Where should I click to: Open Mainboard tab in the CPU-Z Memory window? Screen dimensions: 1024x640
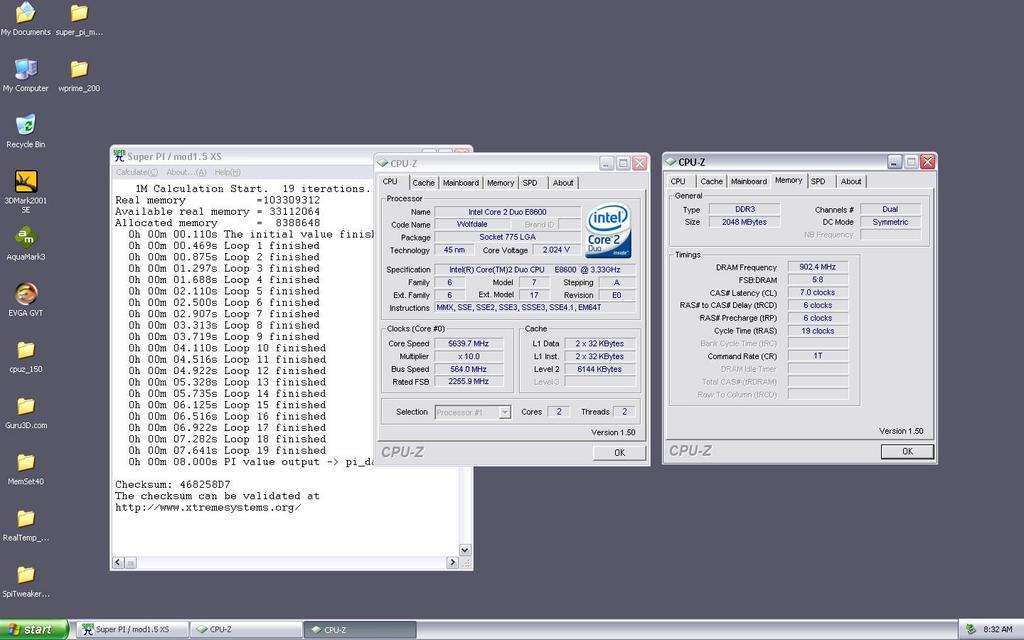point(749,182)
